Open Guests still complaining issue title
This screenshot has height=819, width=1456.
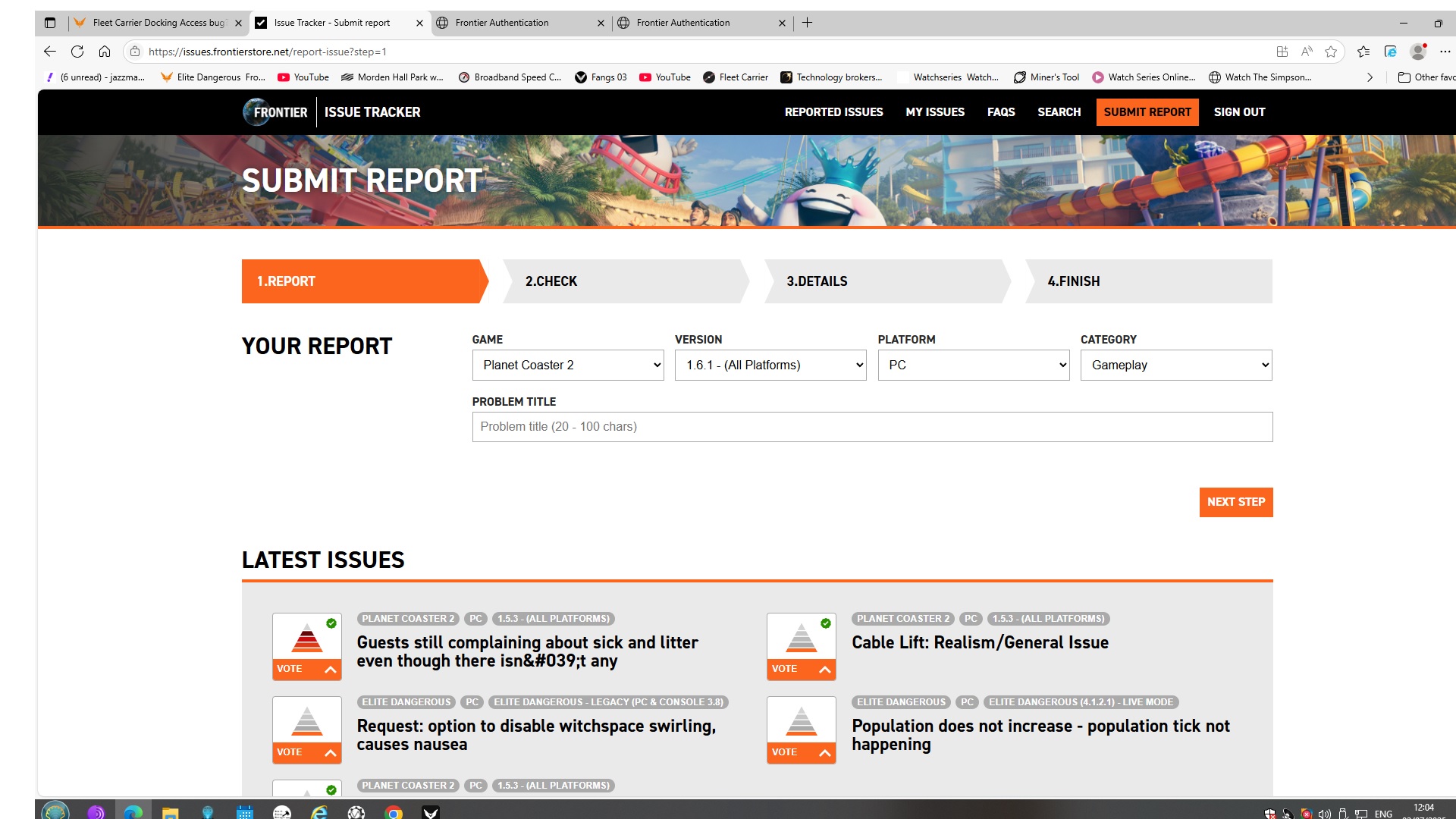pos(527,651)
